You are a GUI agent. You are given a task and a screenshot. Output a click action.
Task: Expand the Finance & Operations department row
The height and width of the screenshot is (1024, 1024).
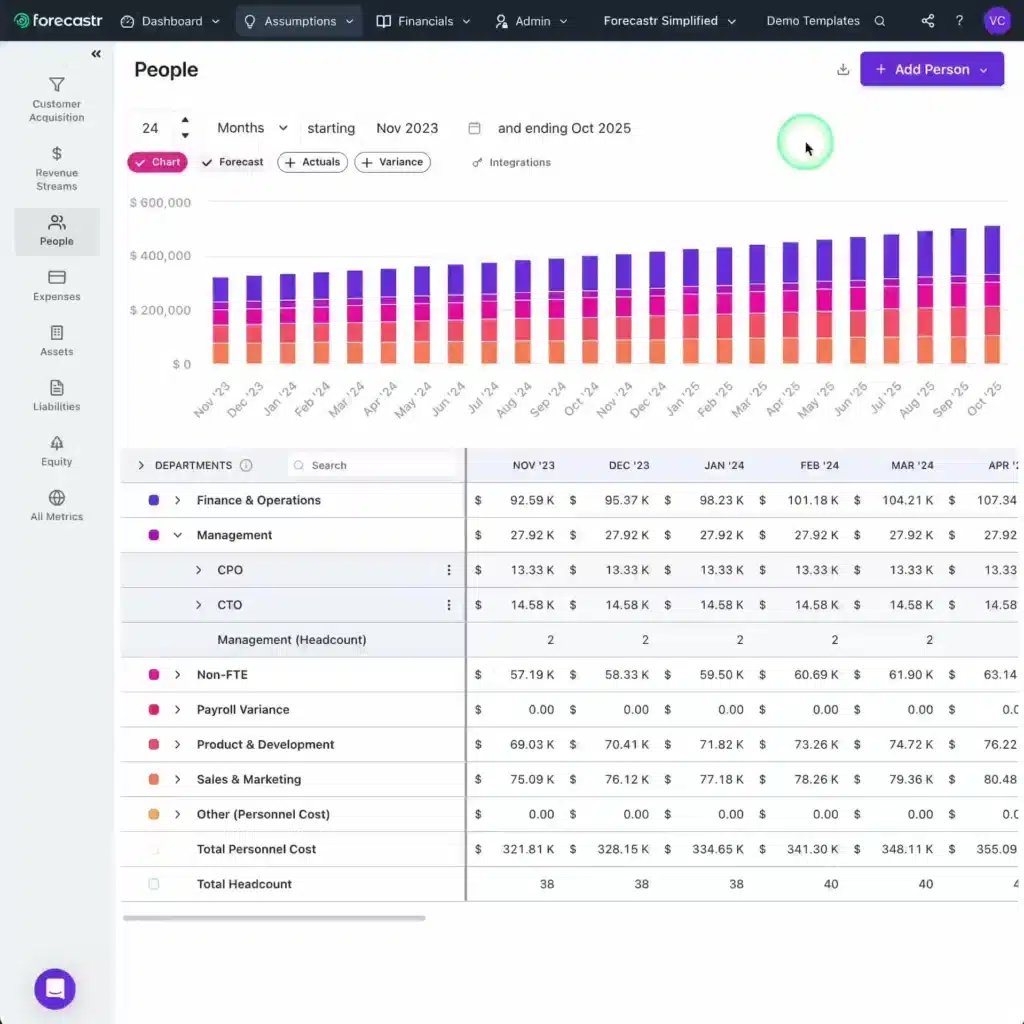[178, 500]
